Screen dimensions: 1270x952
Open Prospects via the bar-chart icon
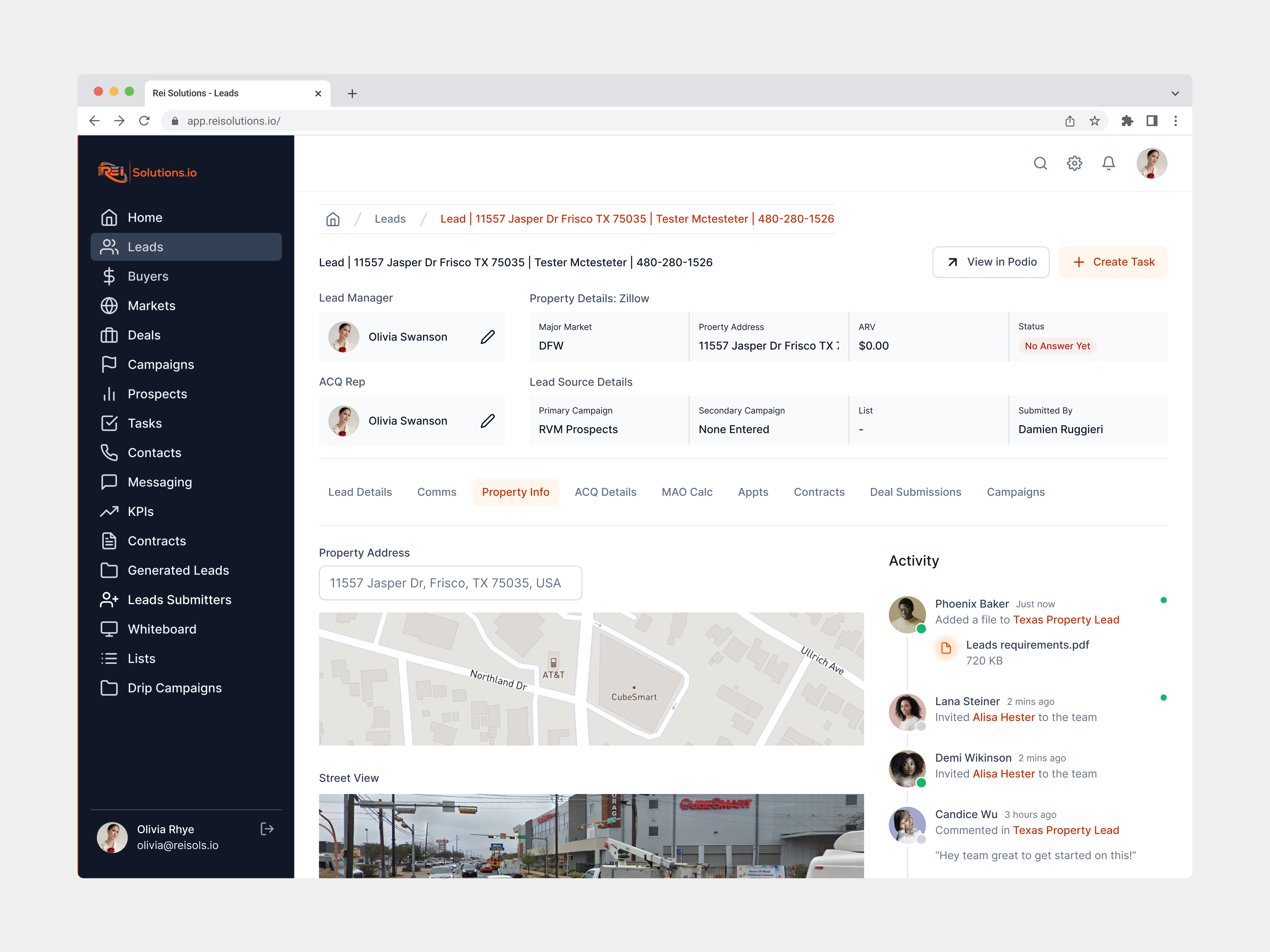(110, 394)
